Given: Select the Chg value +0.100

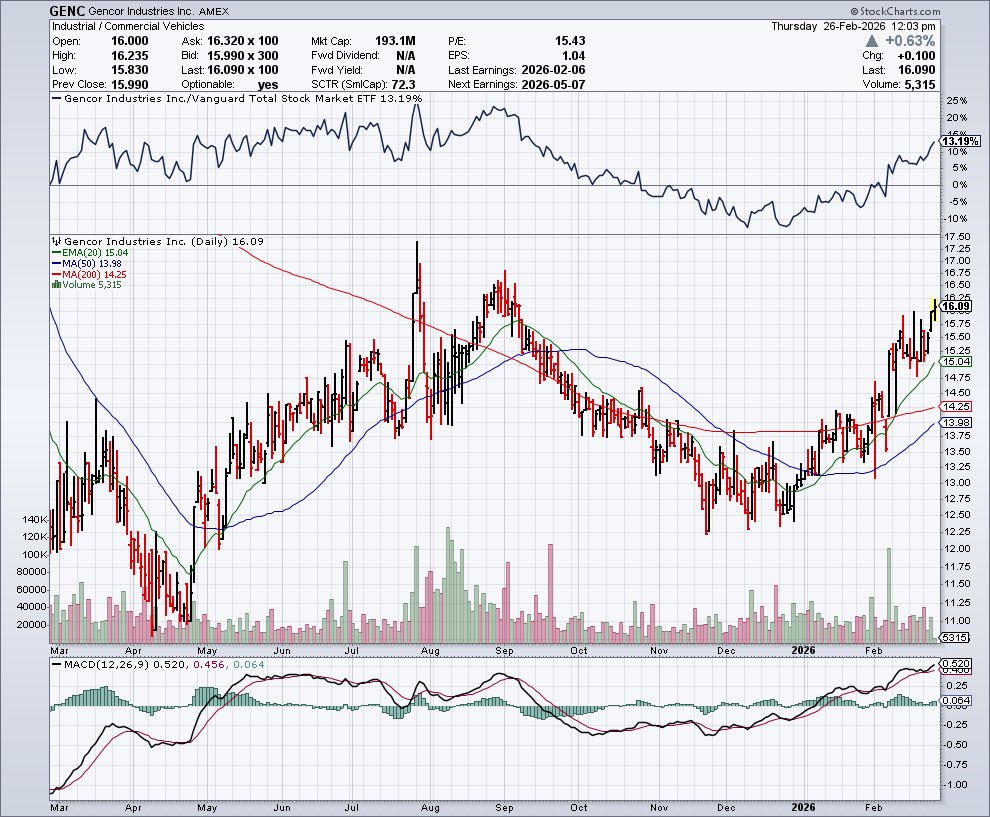Looking at the screenshot, I should click(916, 56).
